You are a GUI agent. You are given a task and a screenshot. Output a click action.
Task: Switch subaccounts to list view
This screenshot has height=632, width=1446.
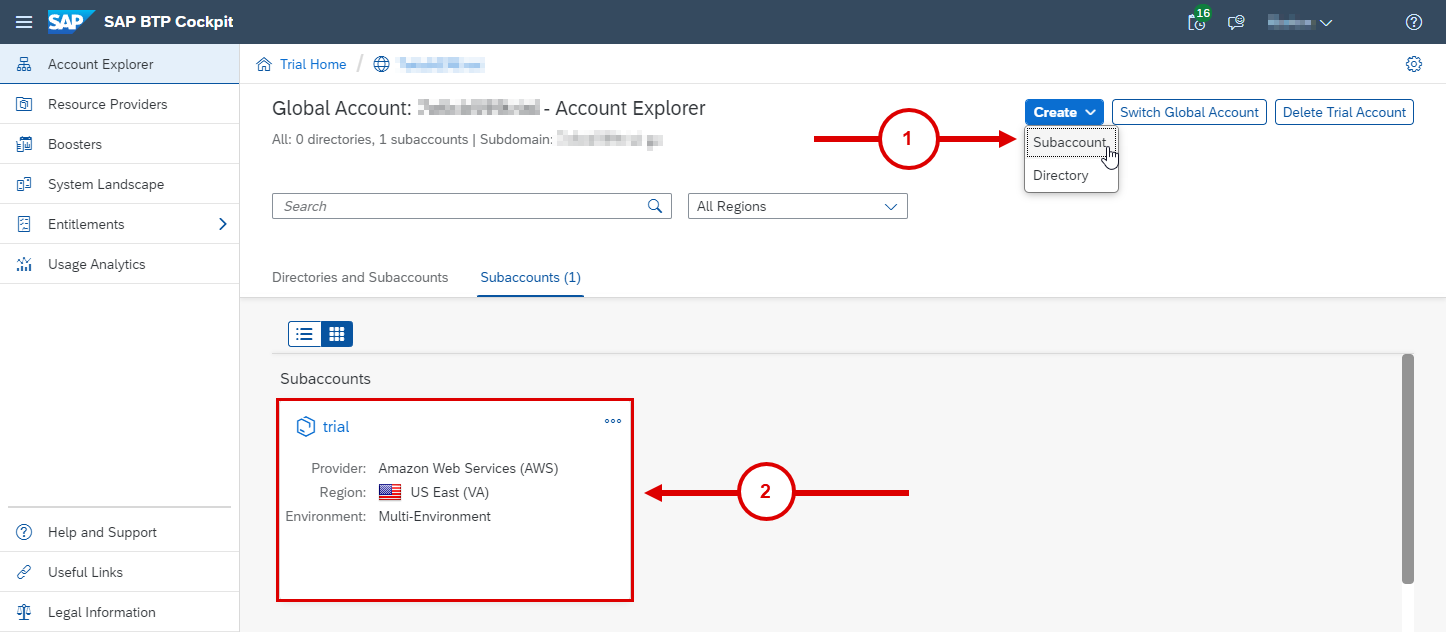tap(304, 333)
